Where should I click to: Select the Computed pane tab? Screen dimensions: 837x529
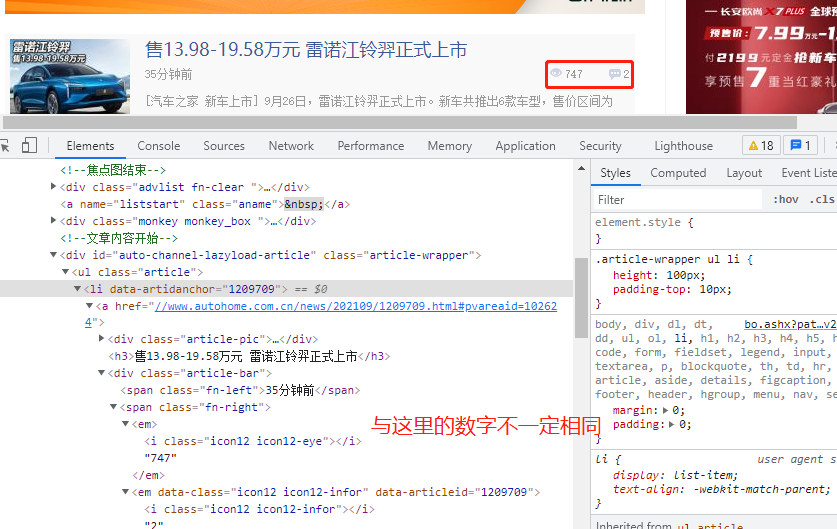678,173
